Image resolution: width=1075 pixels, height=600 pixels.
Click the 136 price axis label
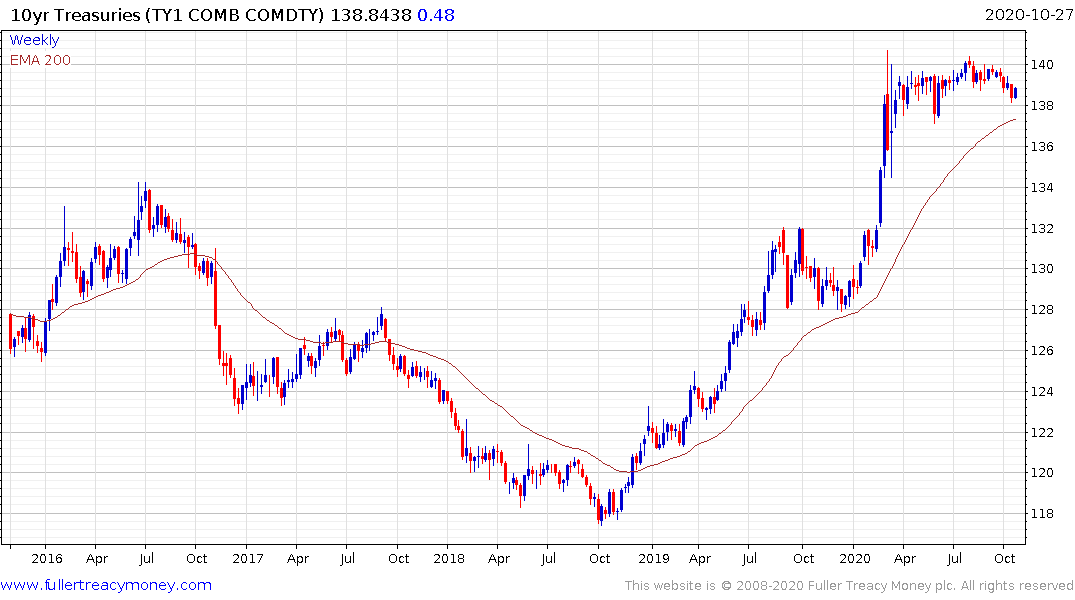[1042, 147]
